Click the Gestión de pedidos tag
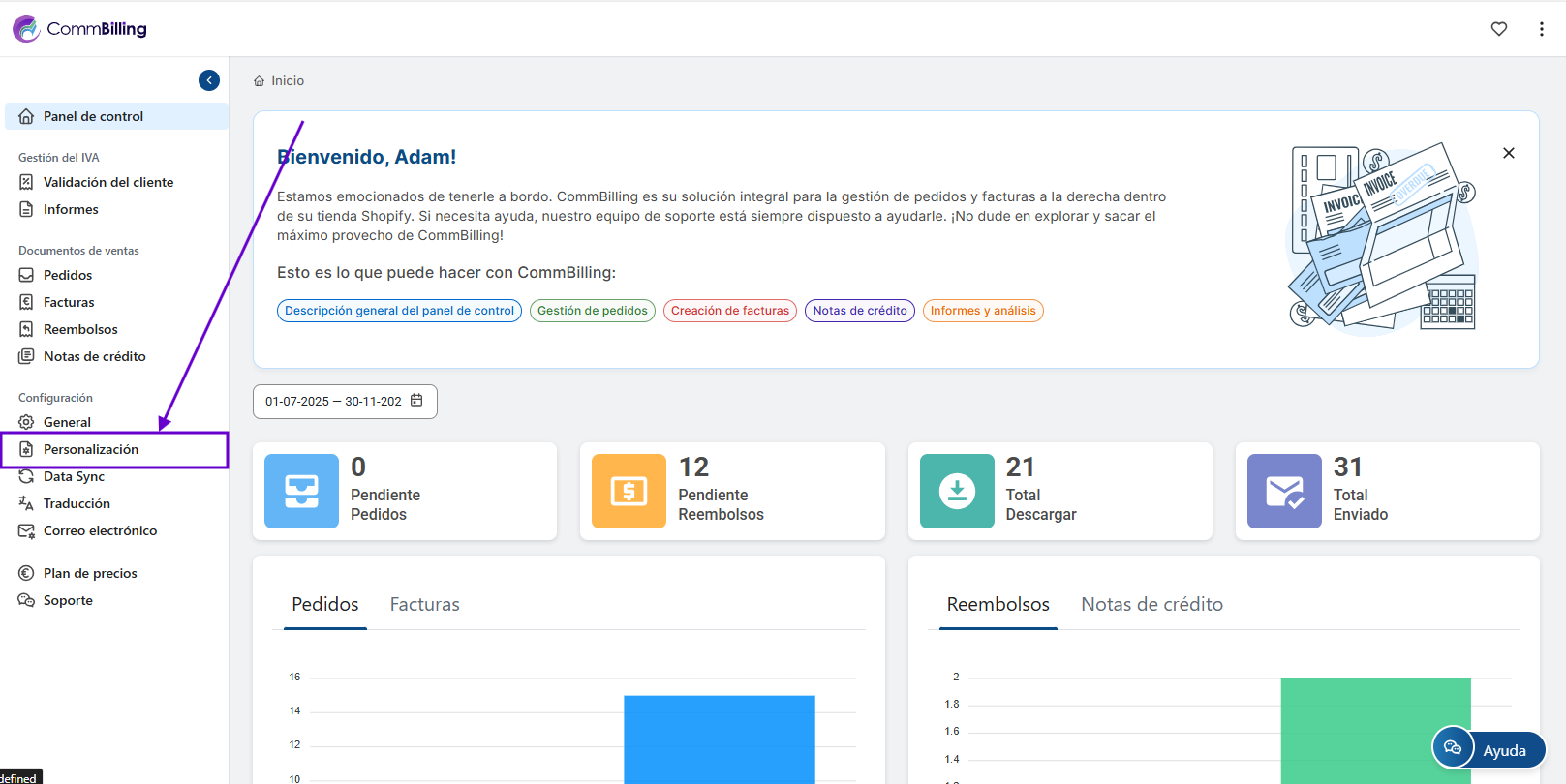This screenshot has width=1566, height=784. (x=592, y=311)
